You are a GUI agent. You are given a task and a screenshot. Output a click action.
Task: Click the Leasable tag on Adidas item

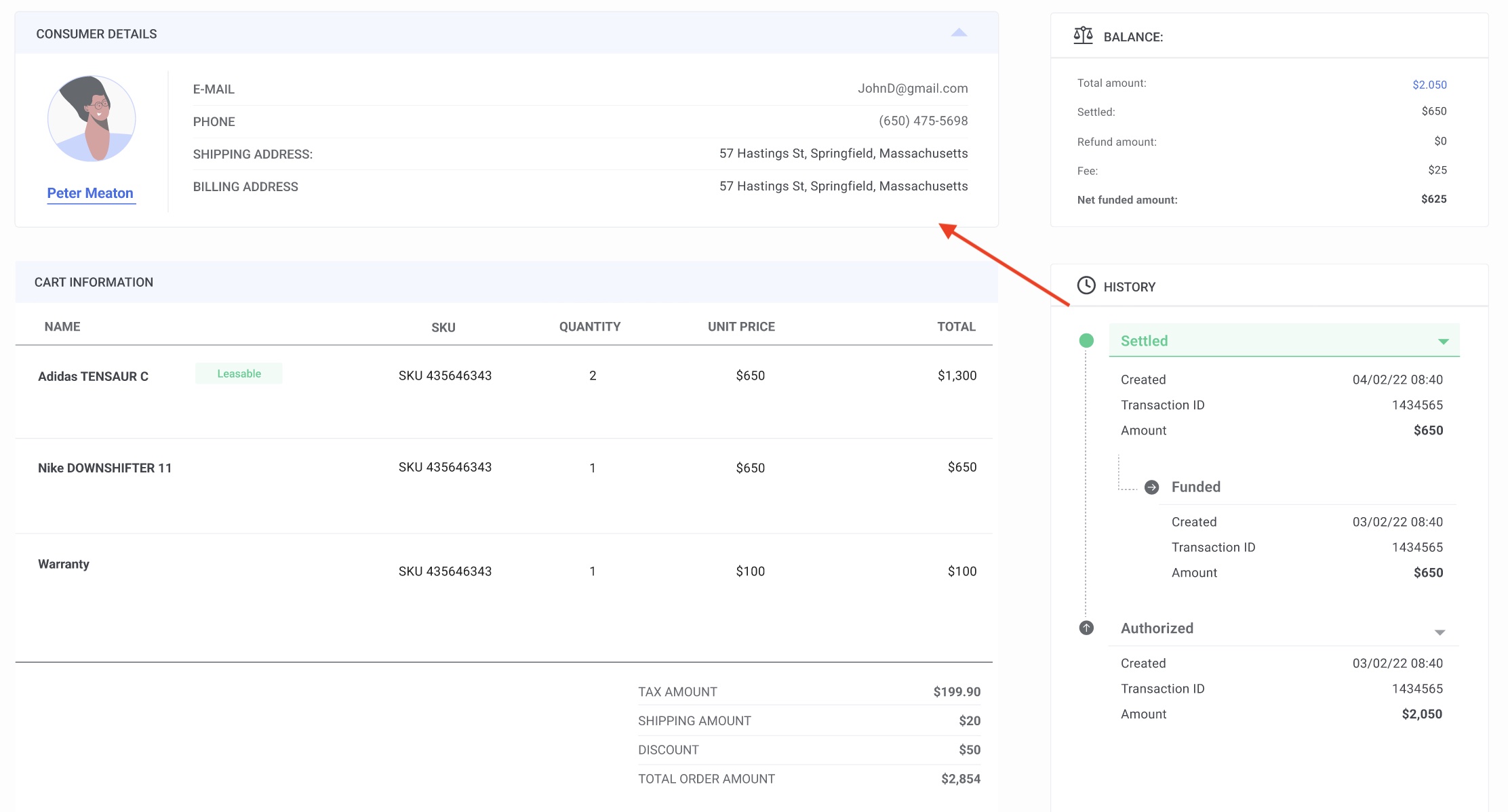tap(239, 373)
